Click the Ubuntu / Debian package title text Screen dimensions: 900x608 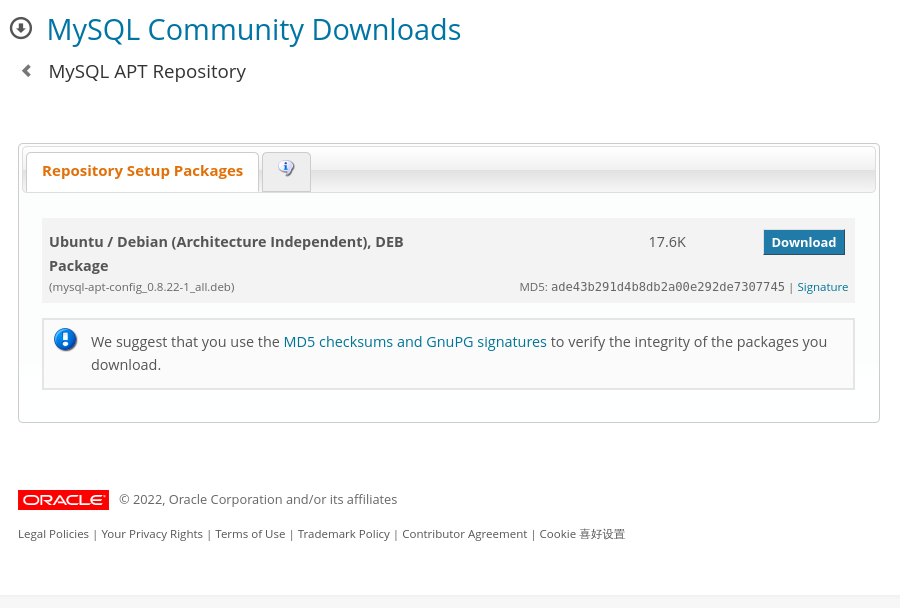click(226, 254)
